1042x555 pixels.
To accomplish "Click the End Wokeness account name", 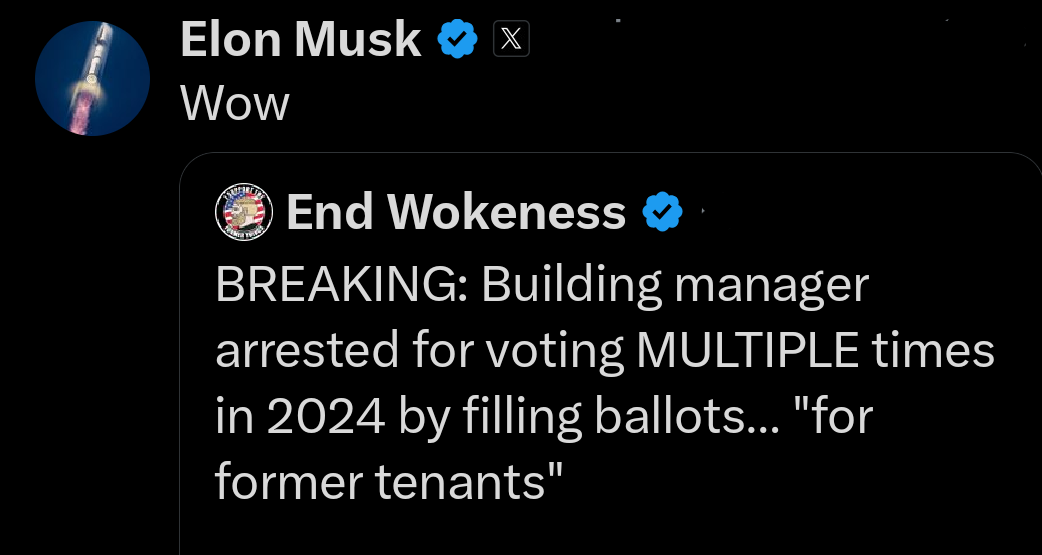I will pyautogui.click(x=456, y=212).
